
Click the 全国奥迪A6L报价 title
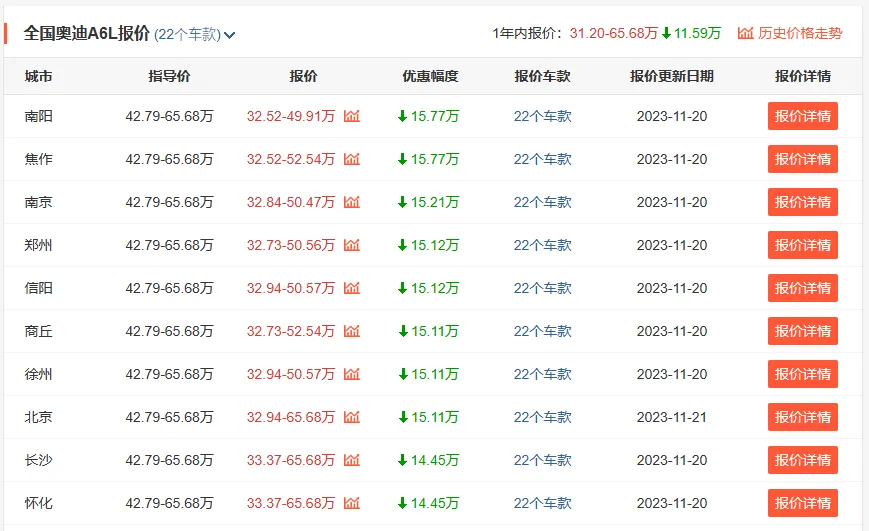pyautogui.click(x=86, y=33)
